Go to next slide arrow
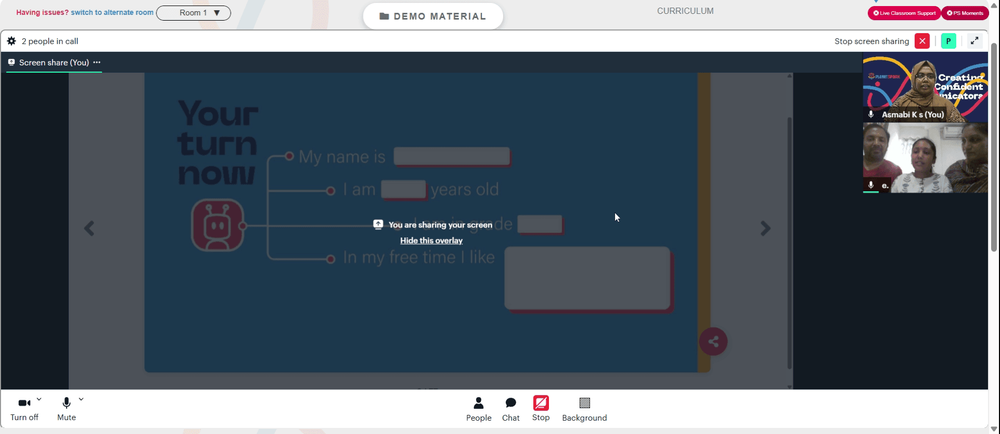This screenshot has width=1000, height=434. [x=765, y=228]
